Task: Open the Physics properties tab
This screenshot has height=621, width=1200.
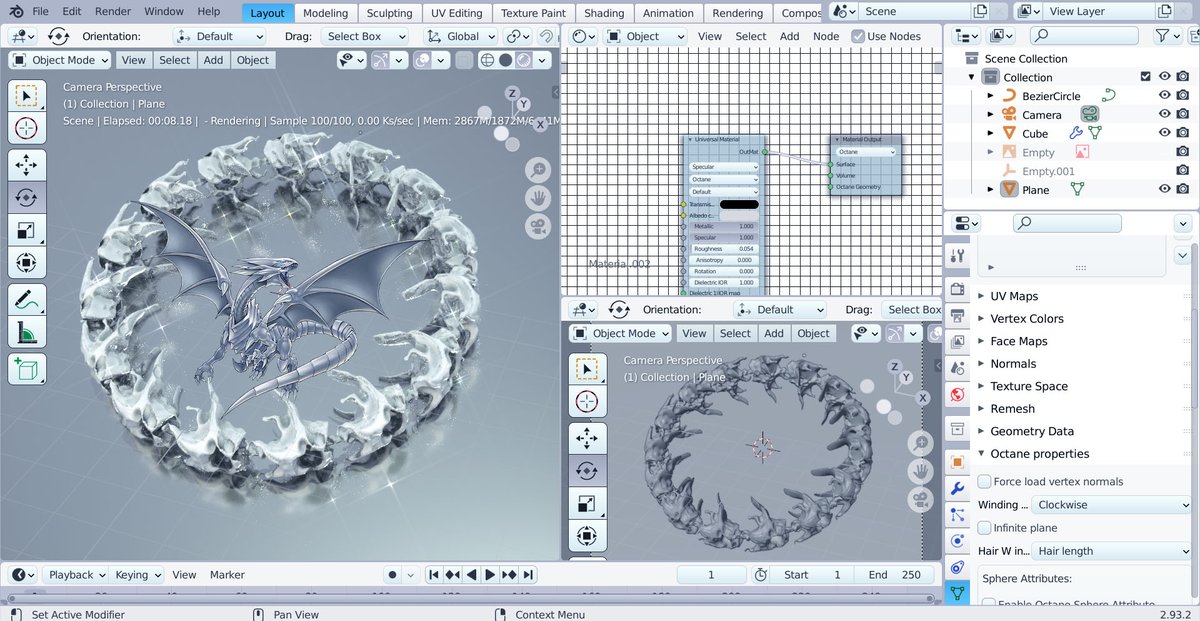Action: point(957,541)
